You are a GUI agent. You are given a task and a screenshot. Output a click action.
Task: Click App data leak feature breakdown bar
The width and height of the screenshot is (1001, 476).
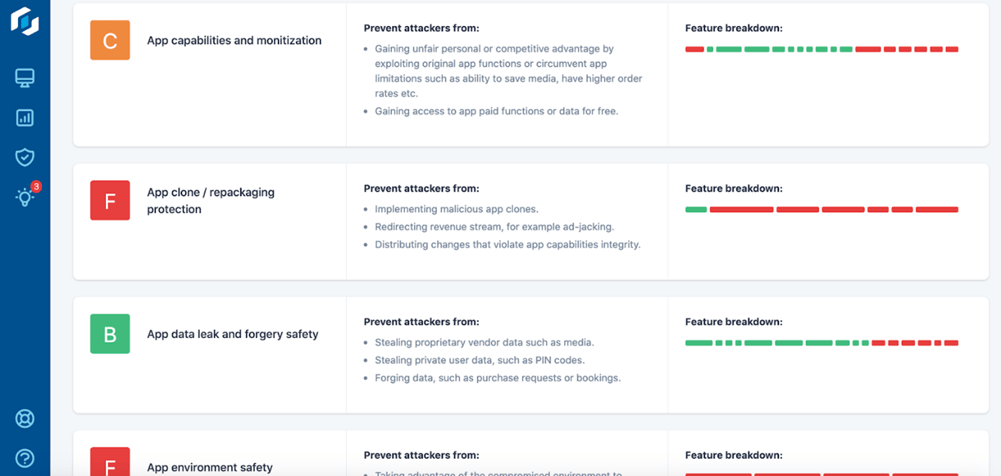[x=822, y=343]
